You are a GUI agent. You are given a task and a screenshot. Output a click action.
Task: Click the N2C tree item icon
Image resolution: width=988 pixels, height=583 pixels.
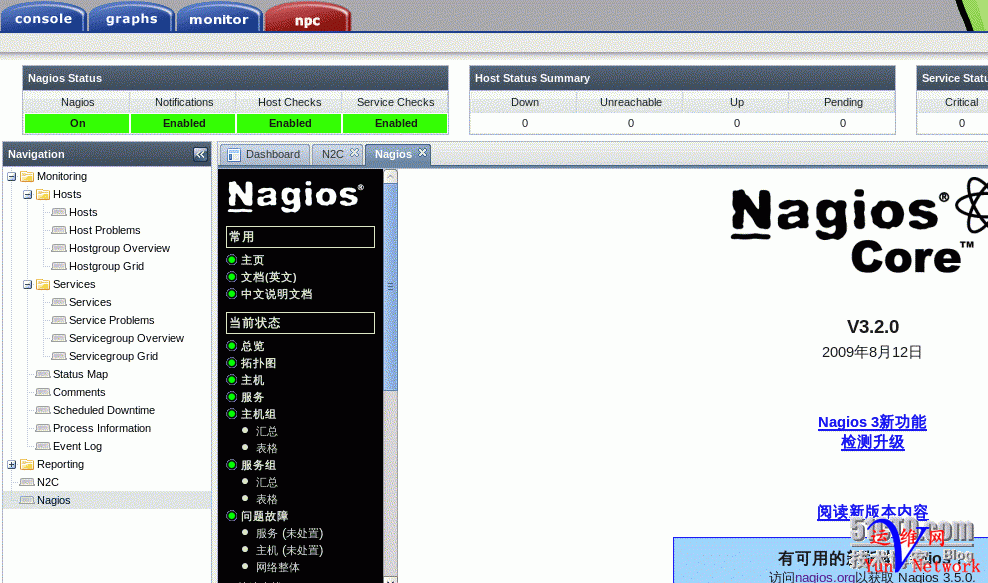point(27,482)
